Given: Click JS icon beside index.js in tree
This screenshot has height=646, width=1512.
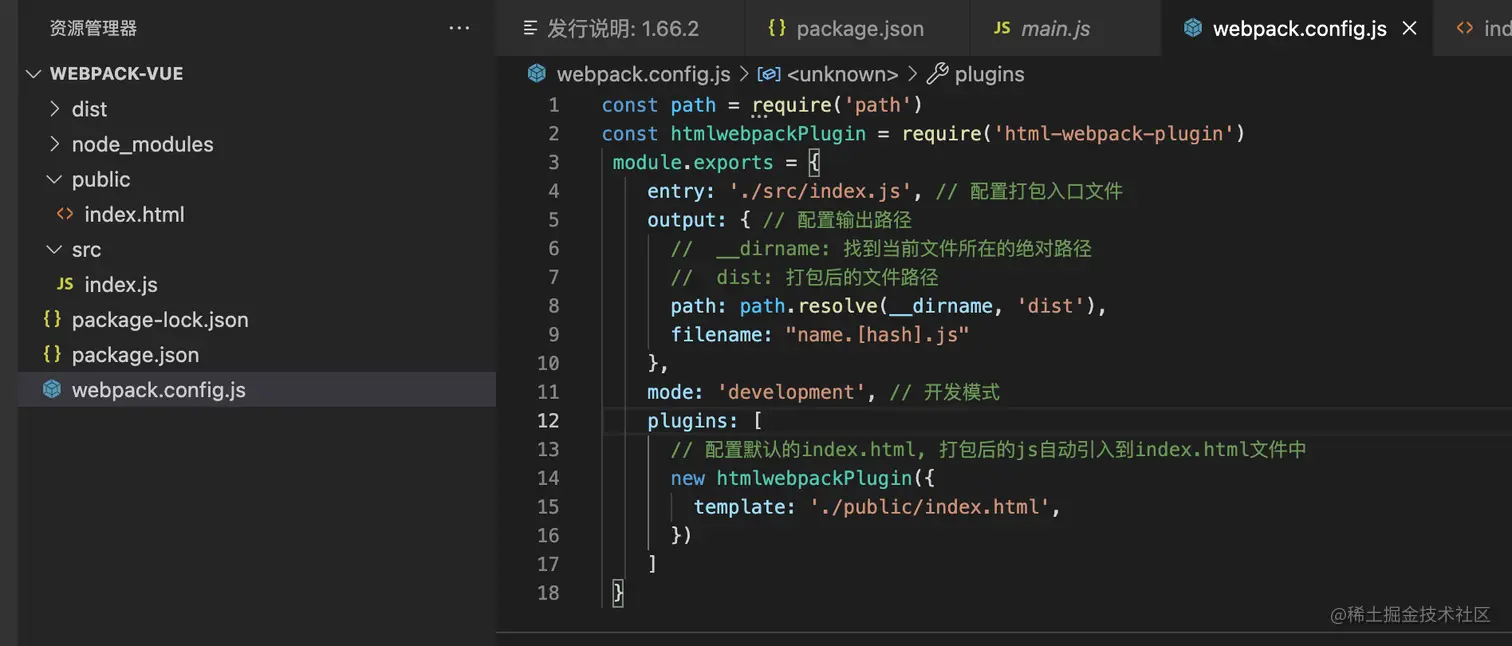Looking at the screenshot, I should click(65, 284).
